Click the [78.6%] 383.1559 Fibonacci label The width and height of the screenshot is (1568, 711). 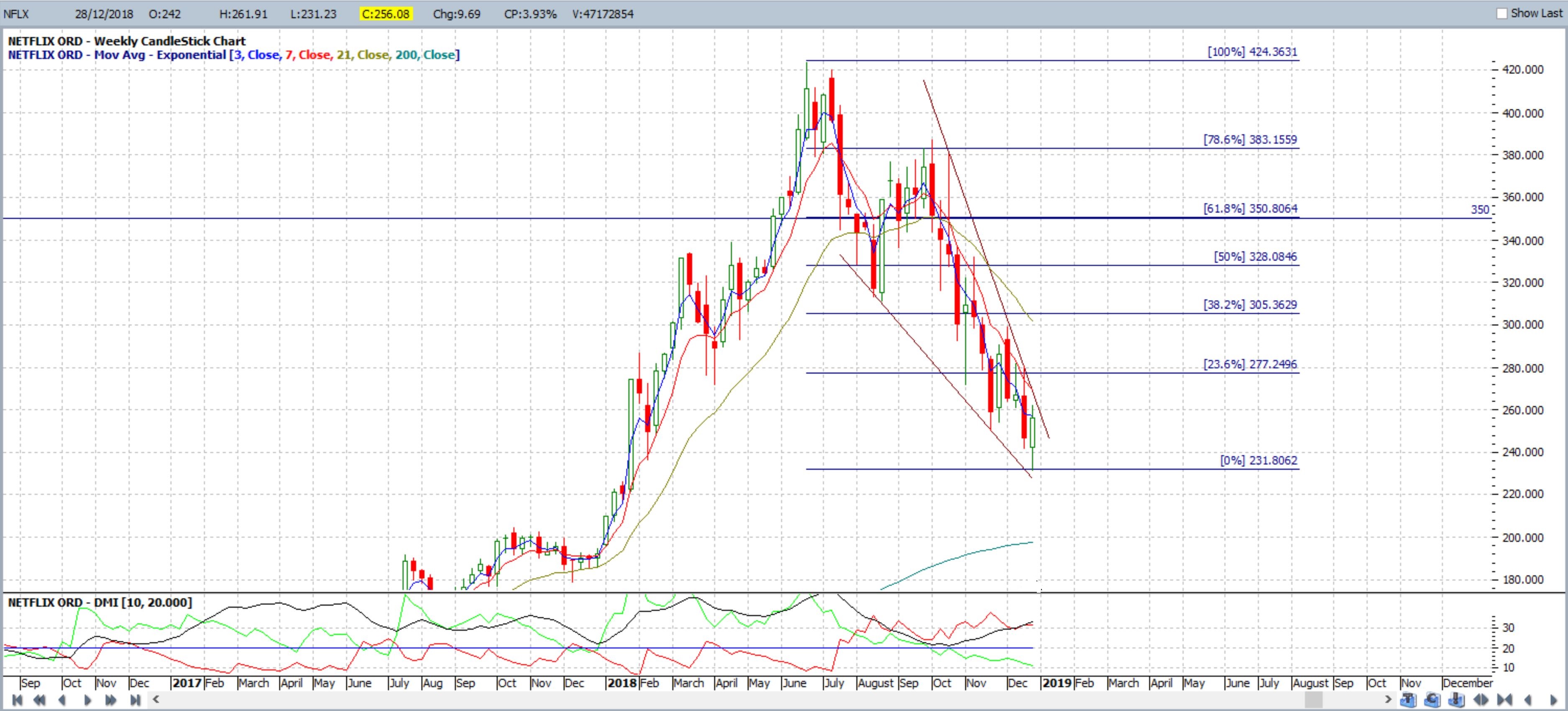coord(1250,139)
